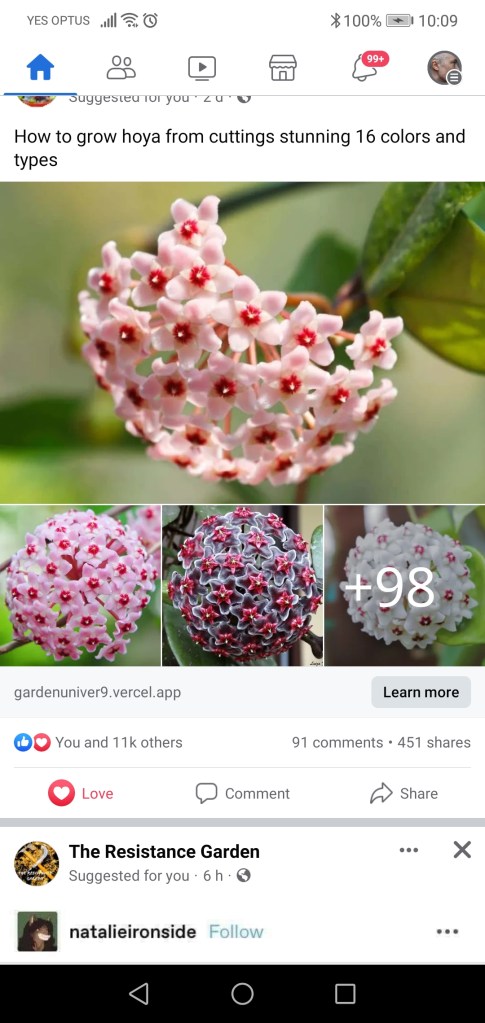Open natalieironside post options dots
Viewport: 485px width, 1023px height.
pos(447,932)
